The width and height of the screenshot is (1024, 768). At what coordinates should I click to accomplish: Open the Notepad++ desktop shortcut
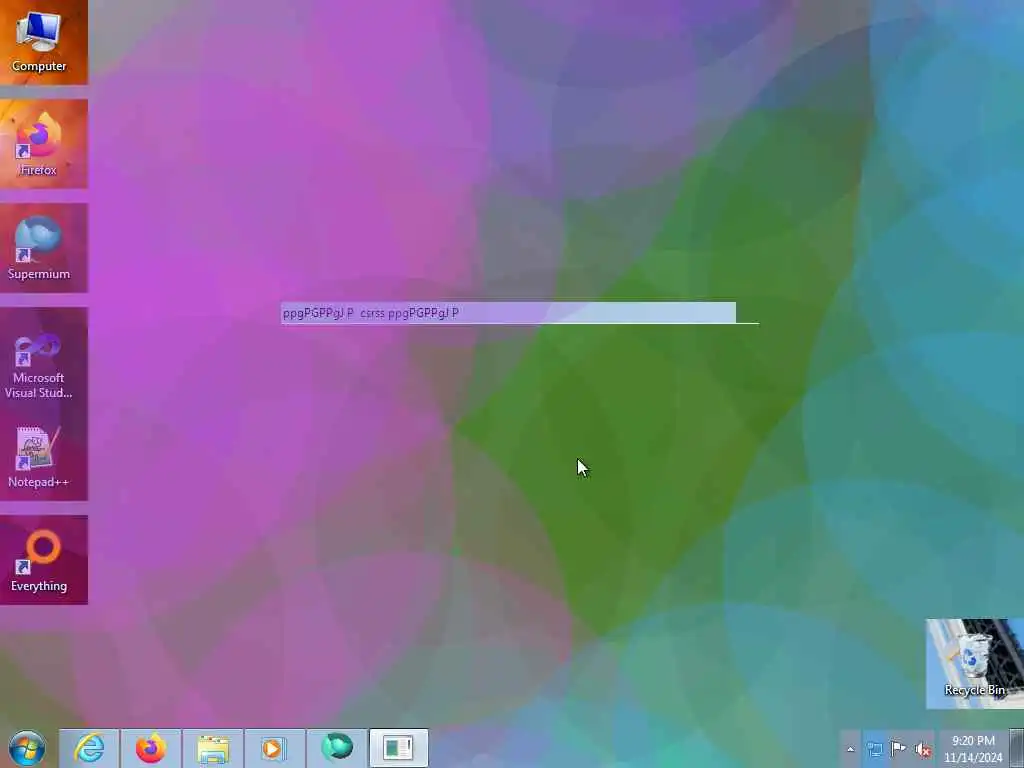coord(39,456)
